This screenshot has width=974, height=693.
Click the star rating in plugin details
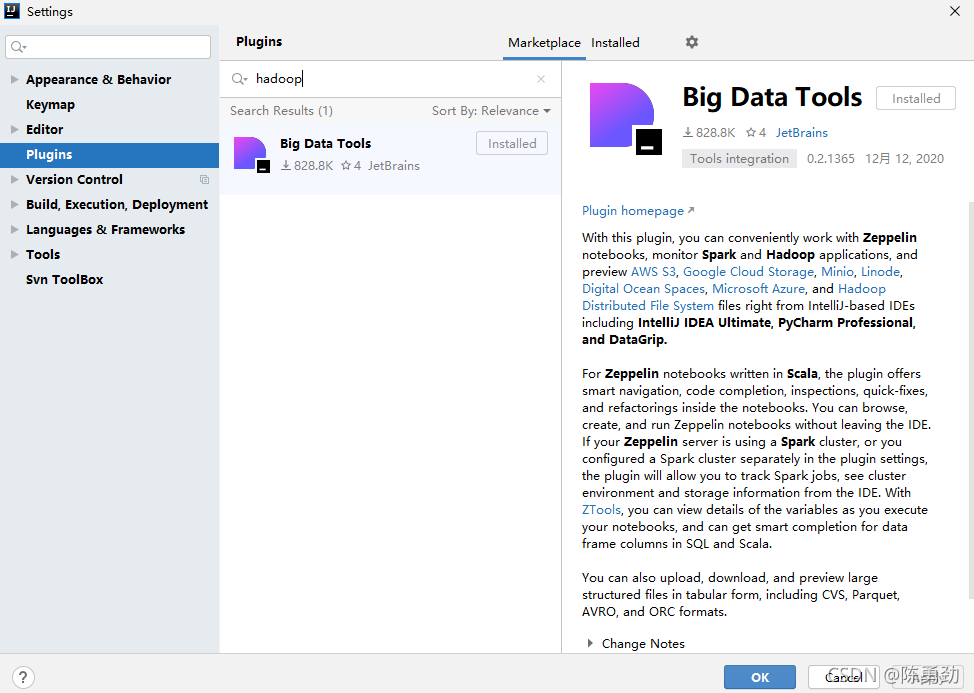[x=756, y=132]
